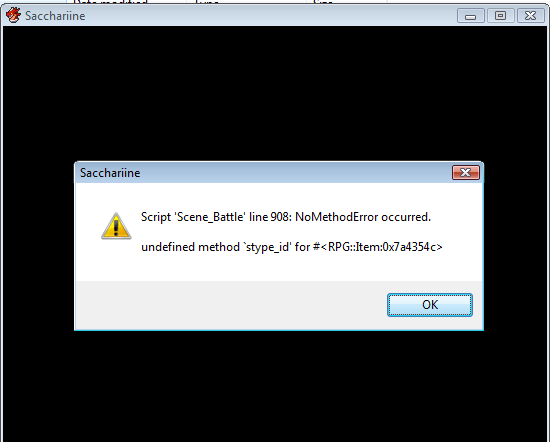550x442 pixels.
Task: Click the empty dialog title bar area
Action: pyautogui.click(x=295, y=173)
